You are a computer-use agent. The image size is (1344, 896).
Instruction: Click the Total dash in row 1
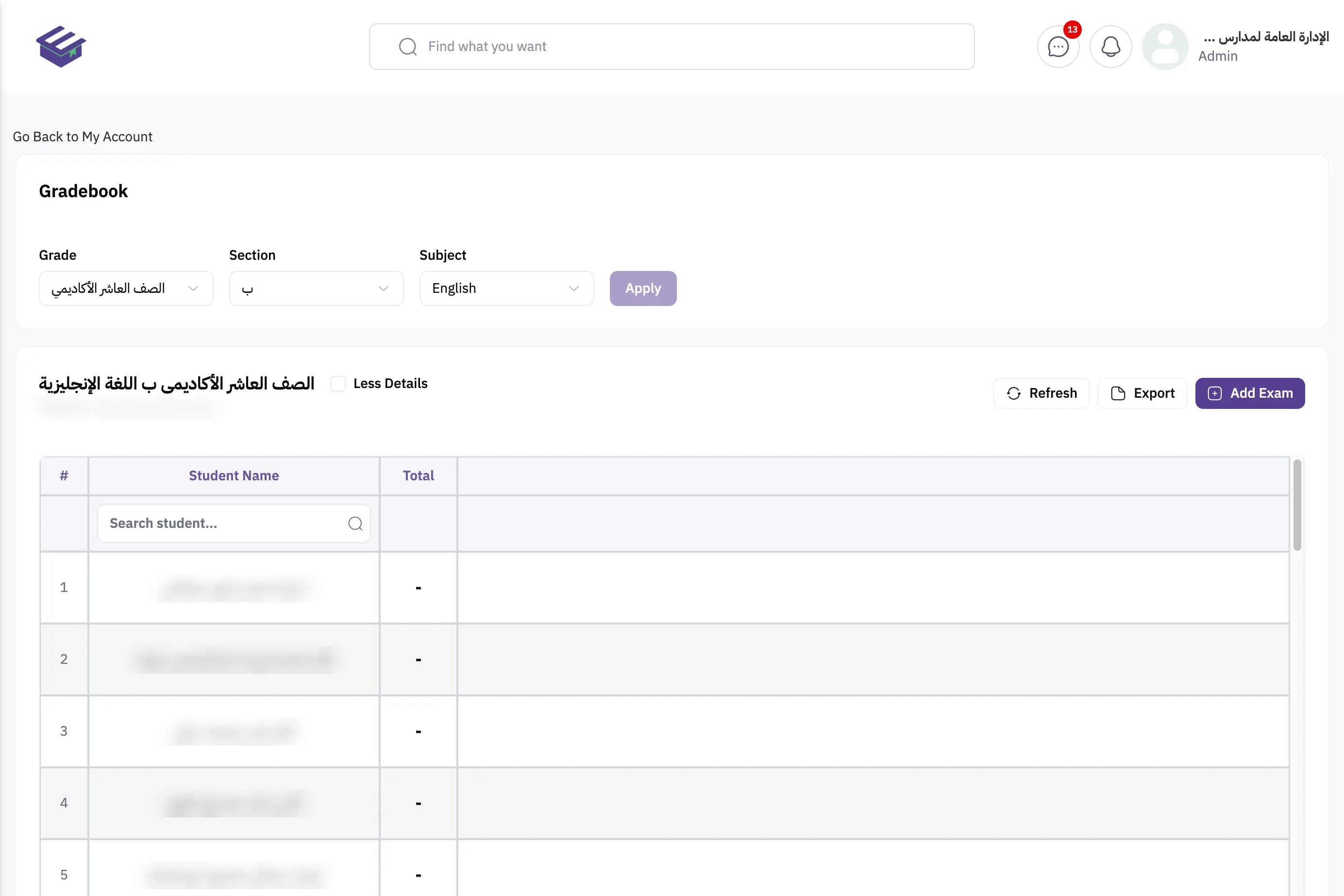click(418, 588)
